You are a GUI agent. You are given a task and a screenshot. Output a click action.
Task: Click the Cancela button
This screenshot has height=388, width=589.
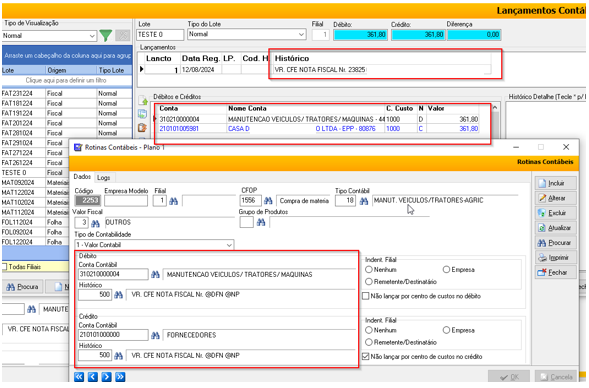click(556, 377)
